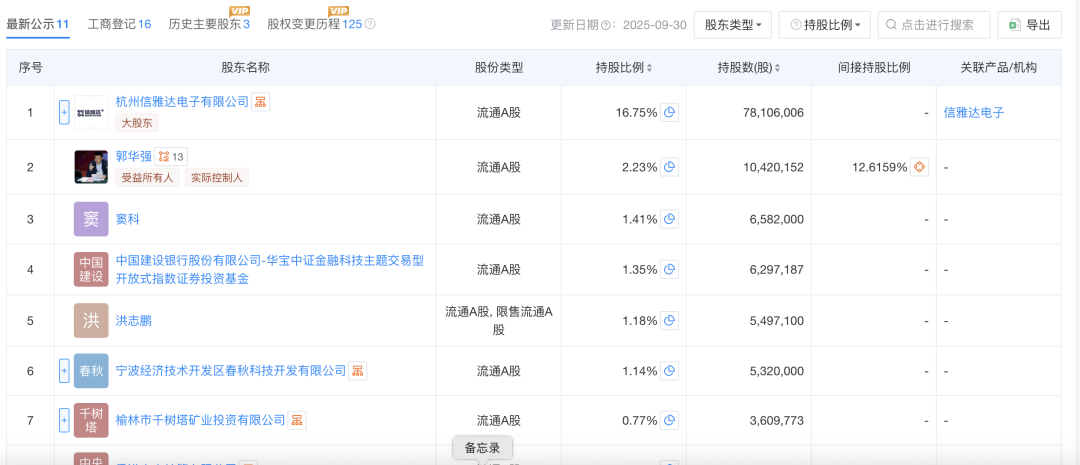Click the 实际控制人 tag
Image resolution: width=1080 pixels, height=465 pixels.
coord(217,177)
